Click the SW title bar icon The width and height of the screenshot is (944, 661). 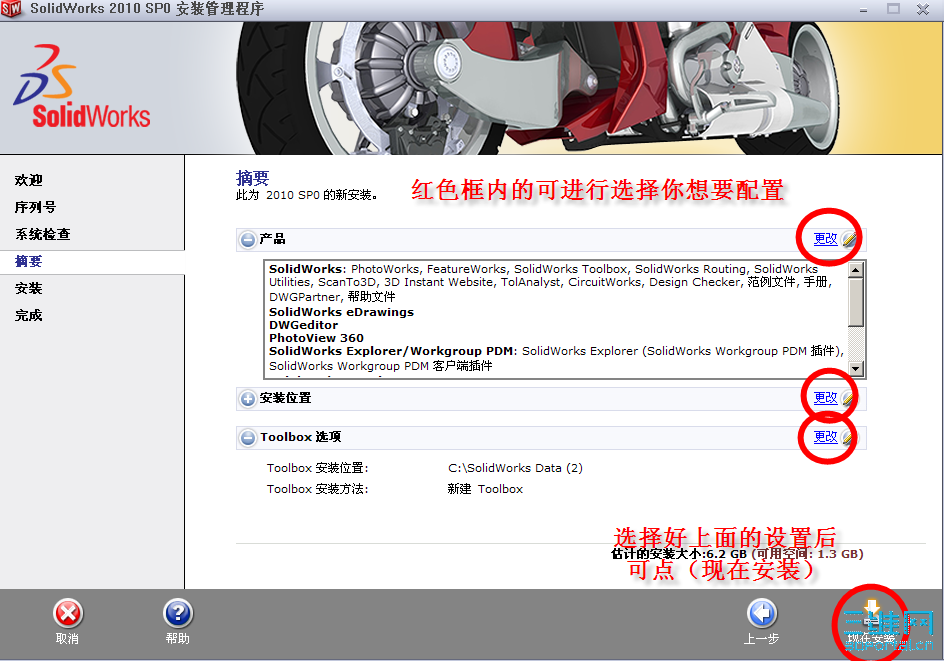(11, 9)
